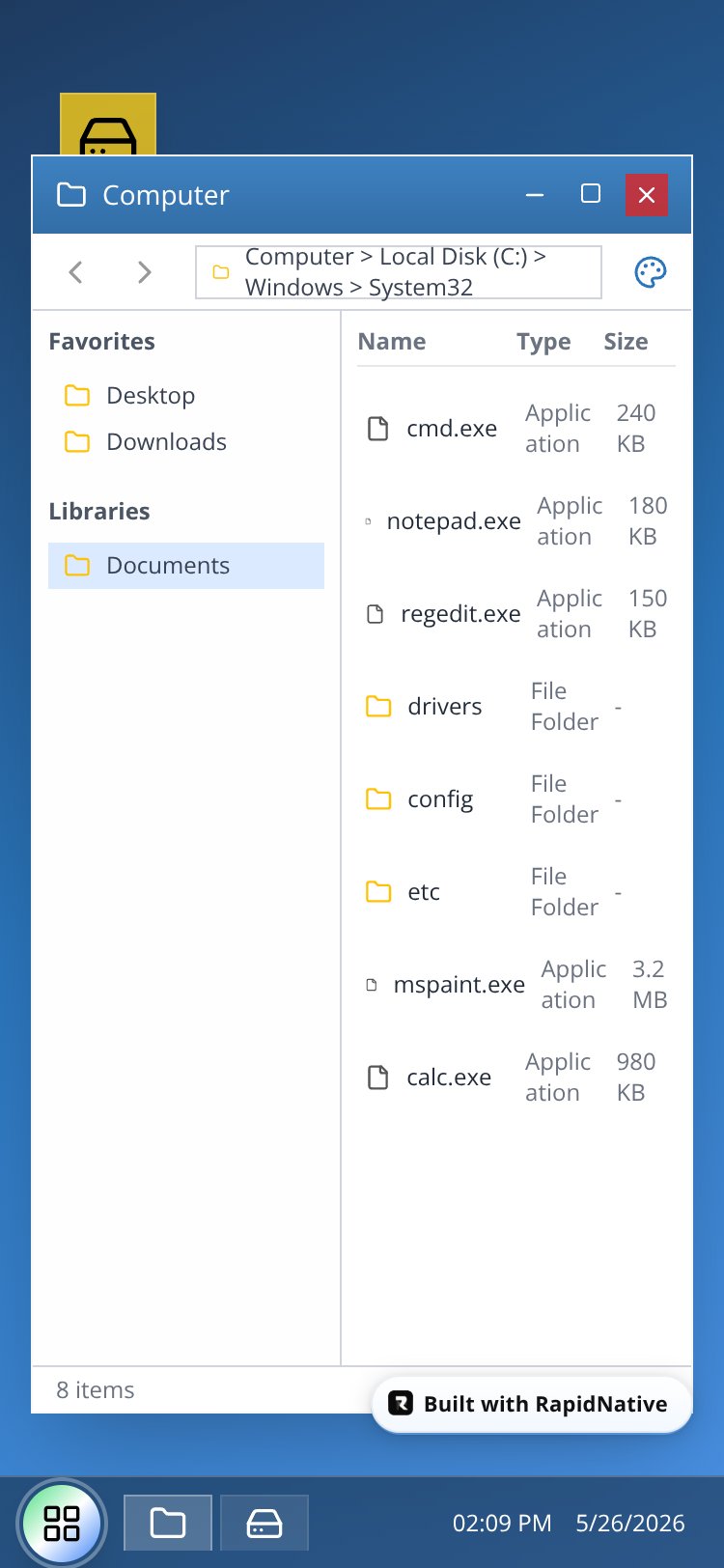Select Documents under Libraries
Image resolution: width=724 pixels, height=1568 pixels.
[186, 566]
